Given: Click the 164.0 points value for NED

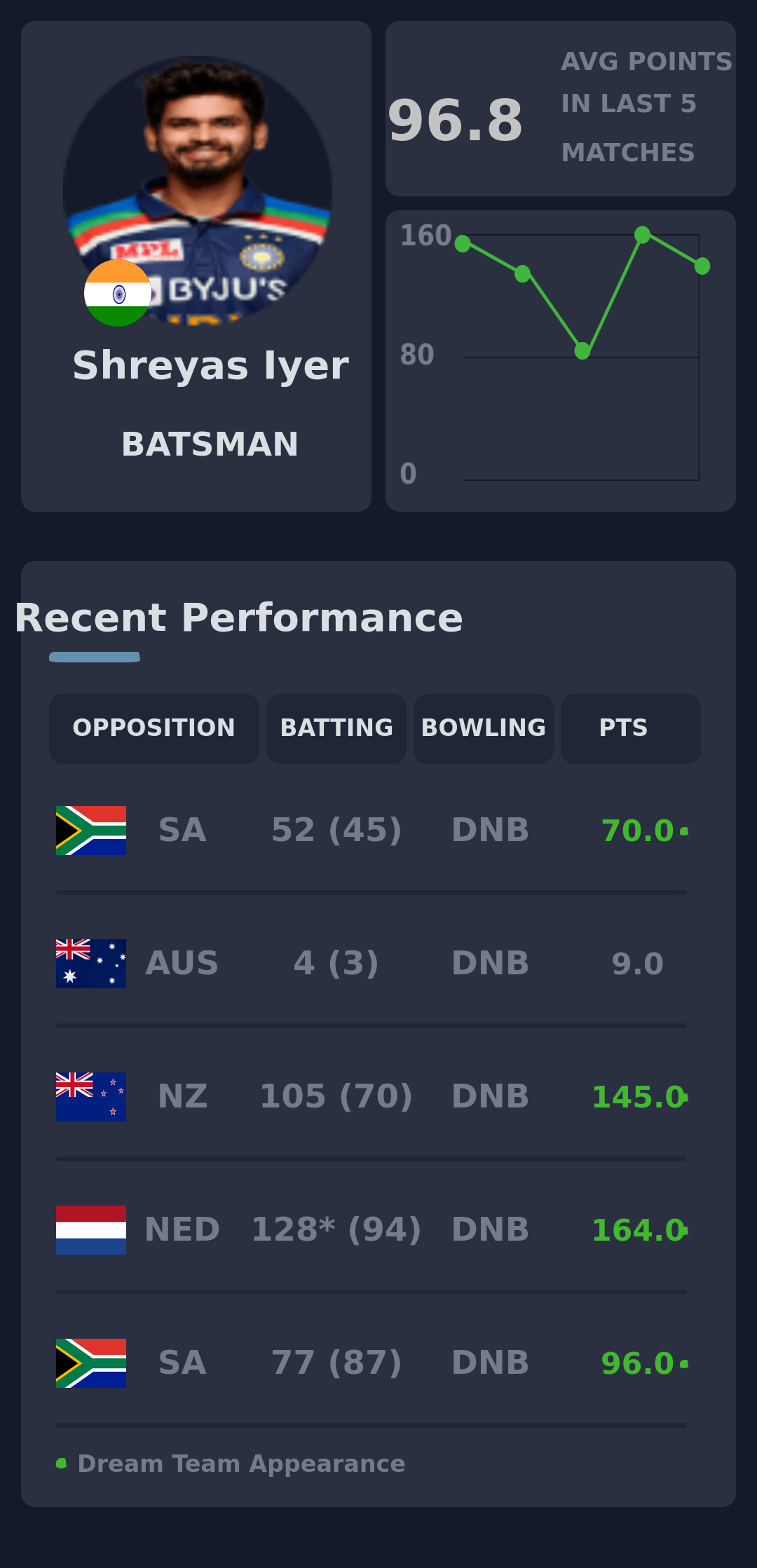Looking at the screenshot, I should pos(638,1231).
